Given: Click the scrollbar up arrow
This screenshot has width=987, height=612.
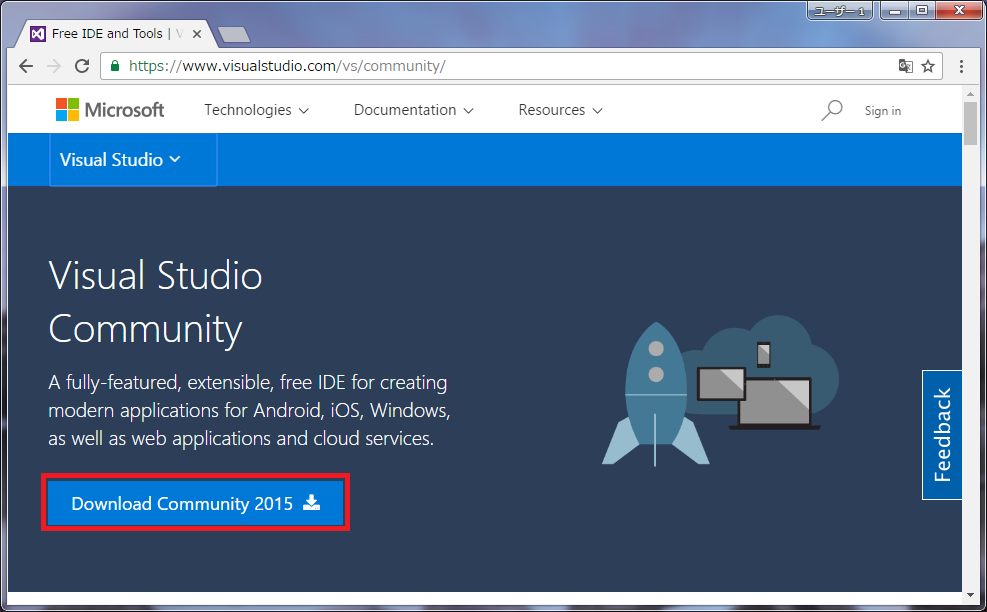Looking at the screenshot, I should tap(970, 94).
